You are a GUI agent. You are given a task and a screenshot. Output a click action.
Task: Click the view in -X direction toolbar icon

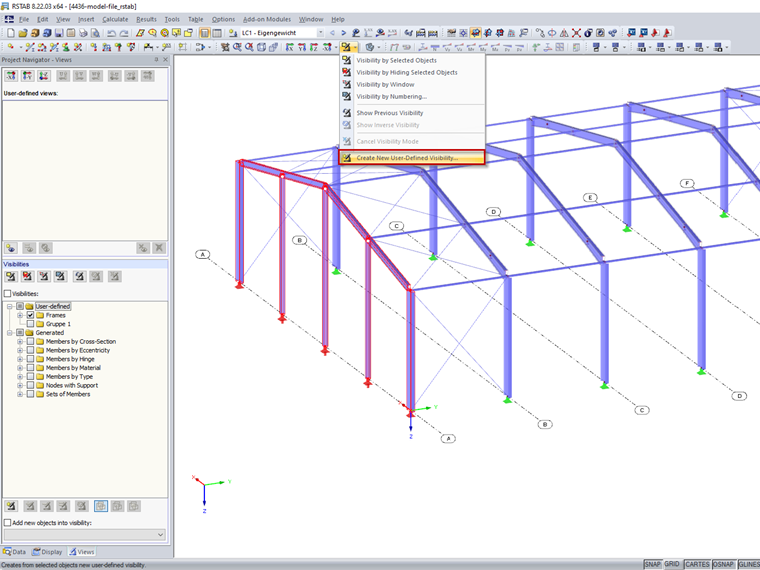click(327, 47)
